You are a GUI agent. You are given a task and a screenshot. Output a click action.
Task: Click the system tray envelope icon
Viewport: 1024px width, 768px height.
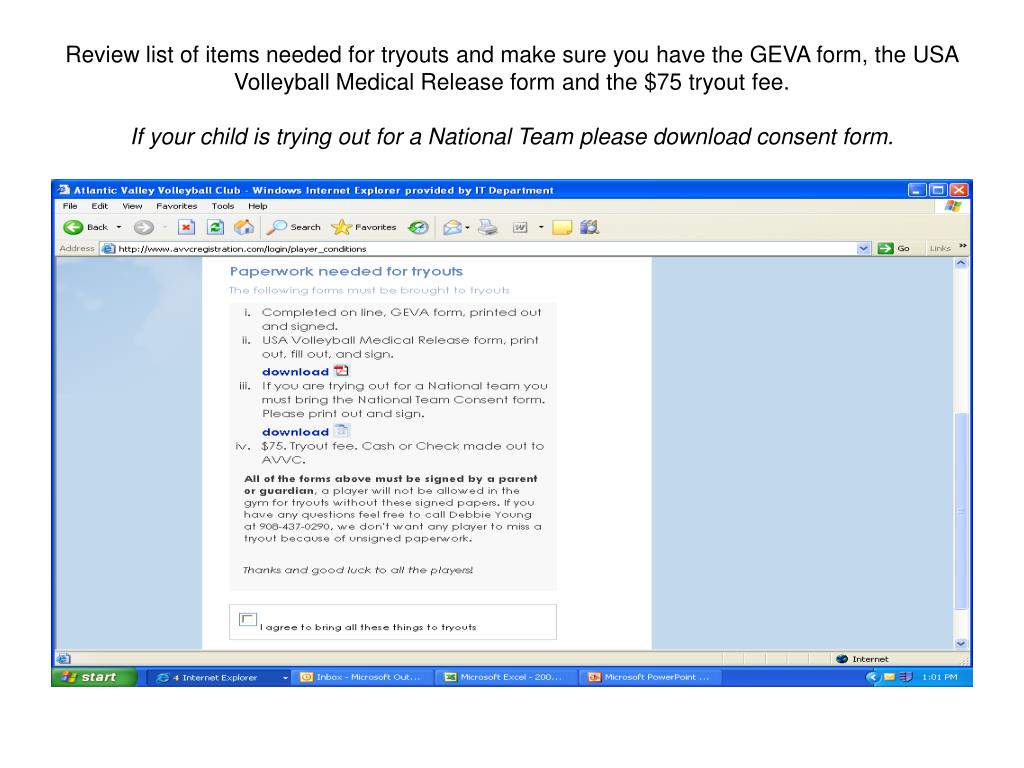(889, 677)
